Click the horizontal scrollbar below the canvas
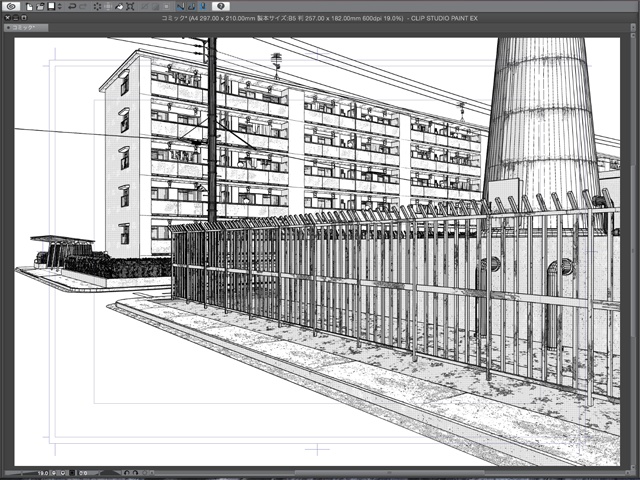This screenshot has height=480, width=640. point(392,473)
